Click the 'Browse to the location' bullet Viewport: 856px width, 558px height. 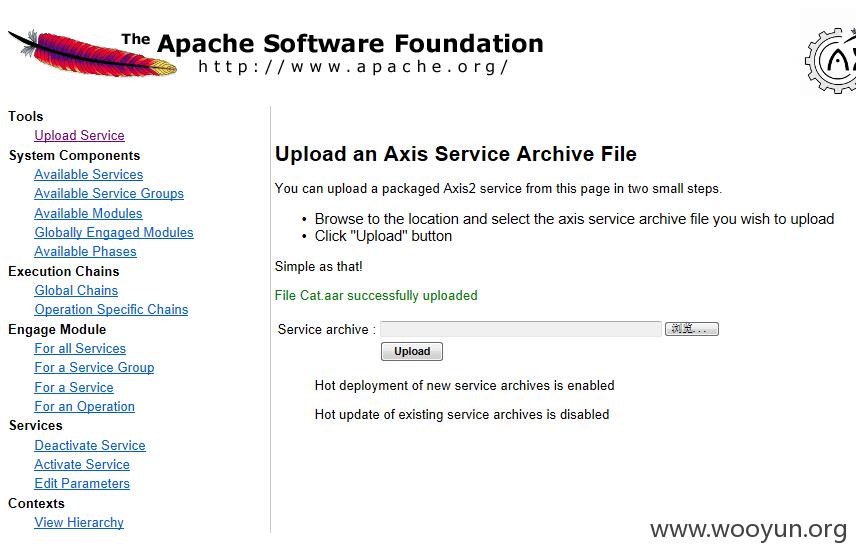pos(574,219)
